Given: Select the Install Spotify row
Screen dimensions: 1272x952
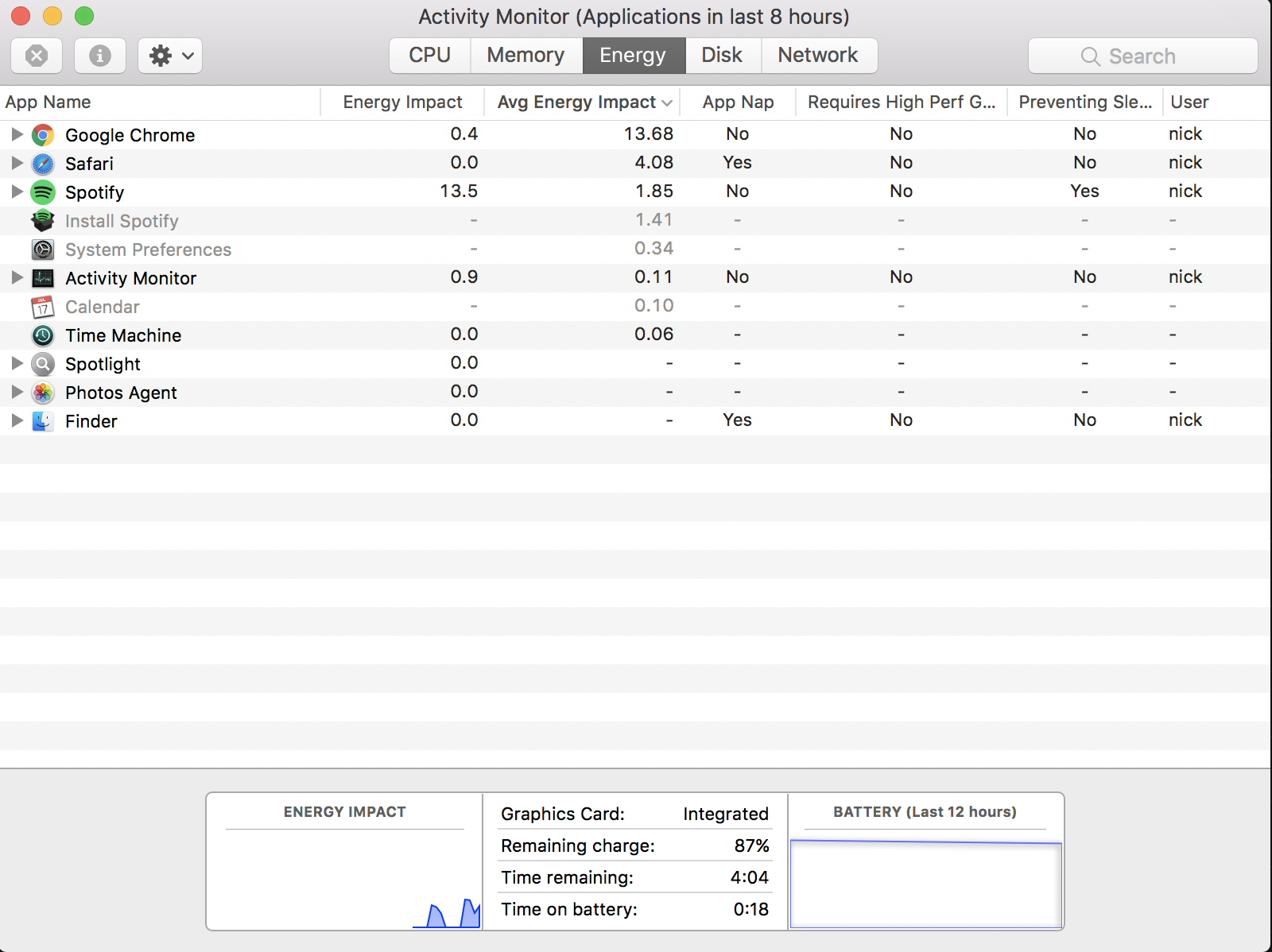Looking at the screenshot, I should (636, 221).
